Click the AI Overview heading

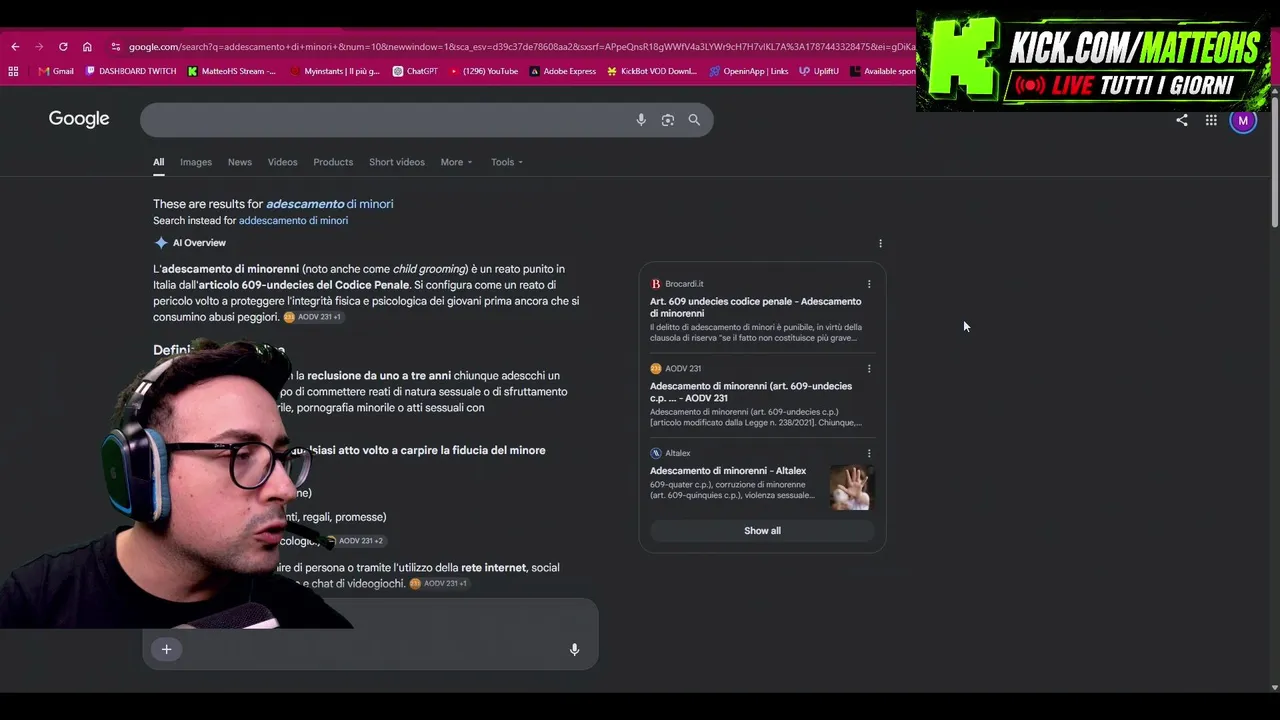(199, 243)
